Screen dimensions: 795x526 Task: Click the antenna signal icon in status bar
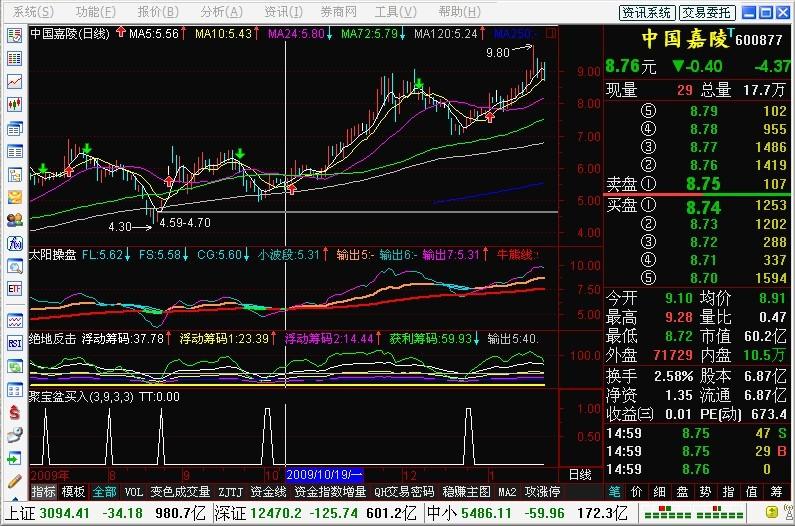[788, 512]
